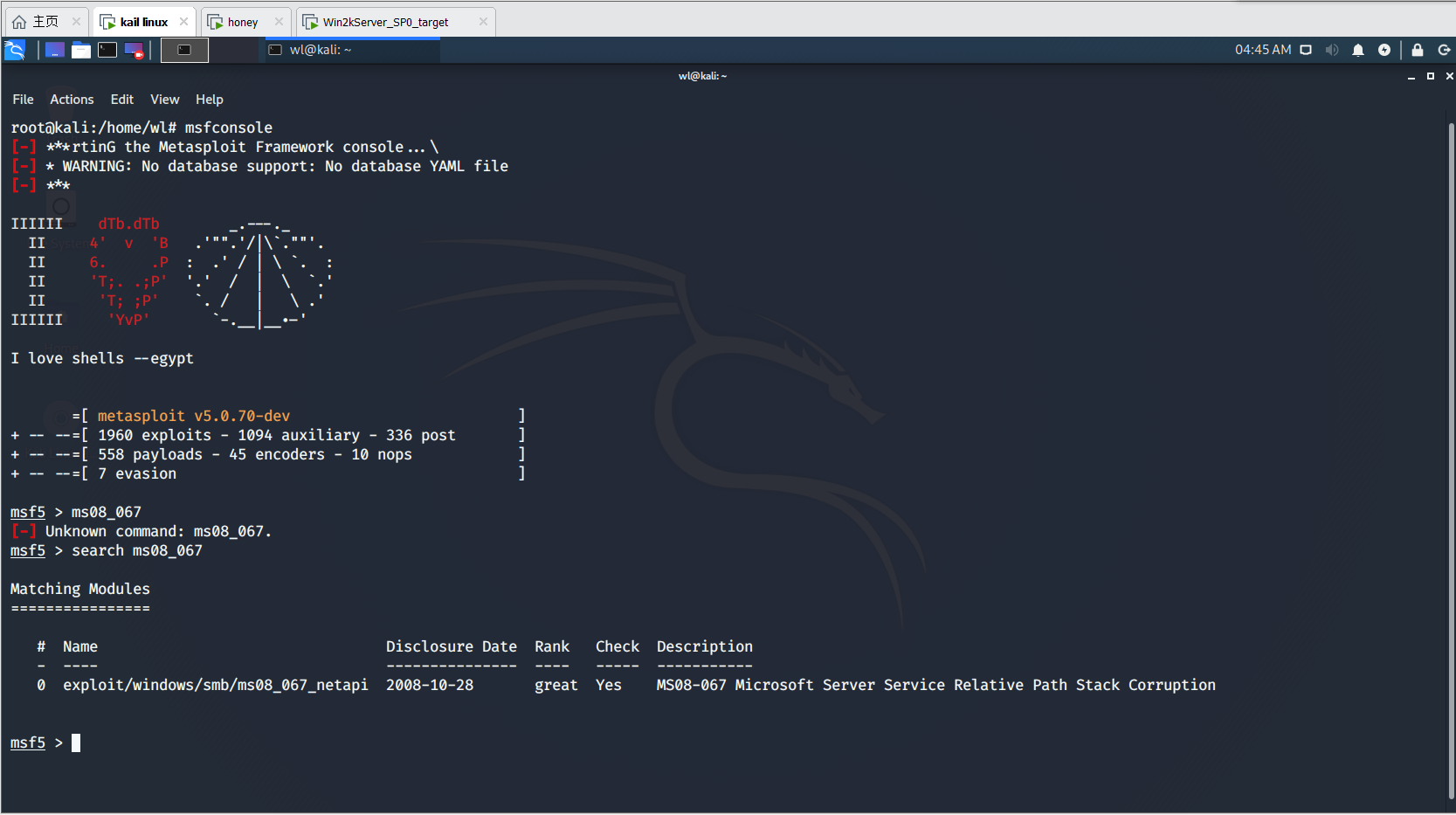Click the wl@kali taskbar window button

(353, 50)
